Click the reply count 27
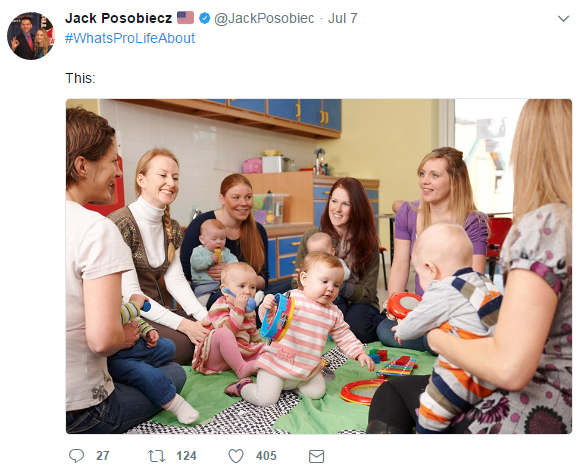Image resolution: width=582 pixels, height=469 pixels. click(x=103, y=456)
